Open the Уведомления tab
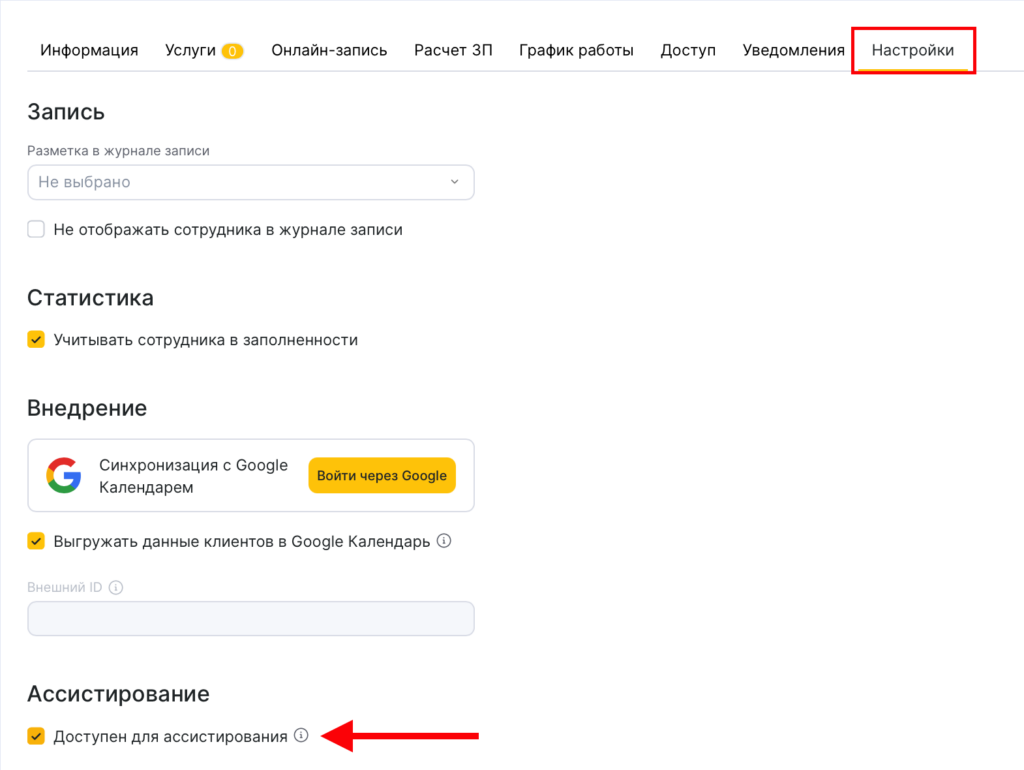1024x770 pixels. tap(793, 50)
